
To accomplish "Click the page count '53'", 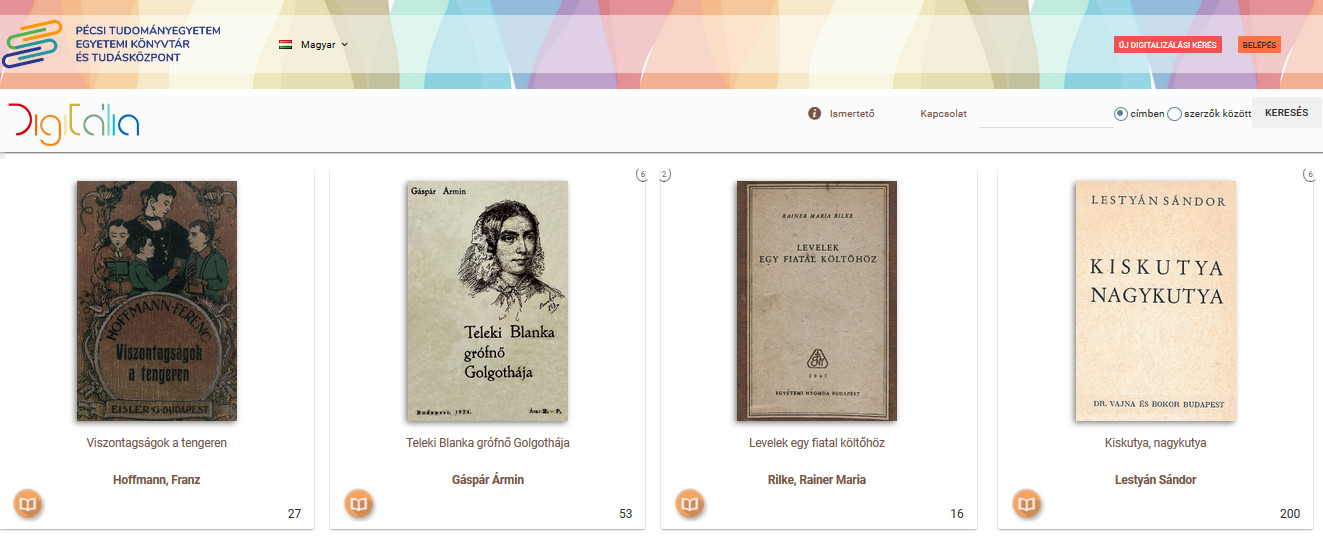I will [626, 514].
